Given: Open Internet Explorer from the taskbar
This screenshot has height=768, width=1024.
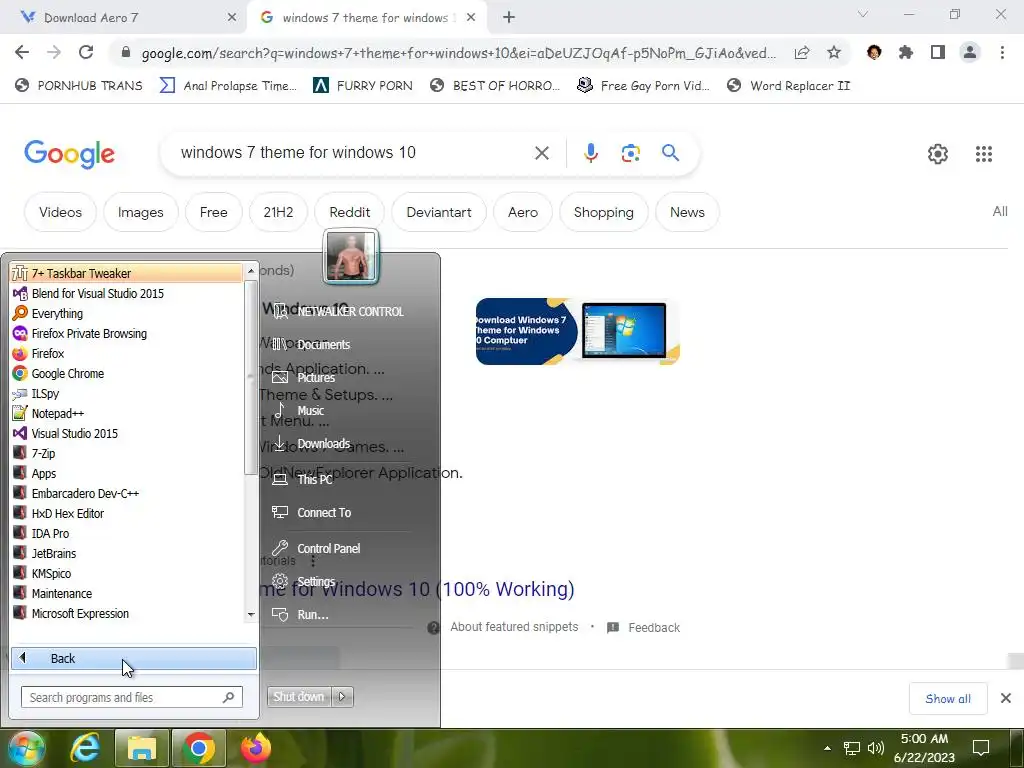Looking at the screenshot, I should pos(85,748).
